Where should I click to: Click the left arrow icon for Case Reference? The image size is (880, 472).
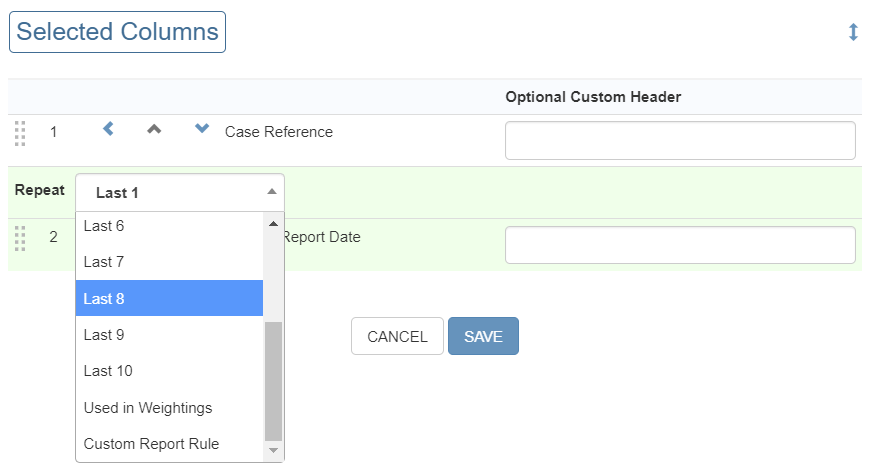pyautogui.click(x=109, y=129)
